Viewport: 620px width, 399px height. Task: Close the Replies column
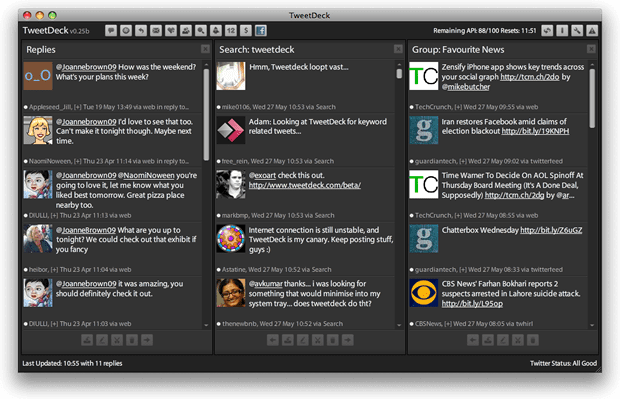click(205, 49)
